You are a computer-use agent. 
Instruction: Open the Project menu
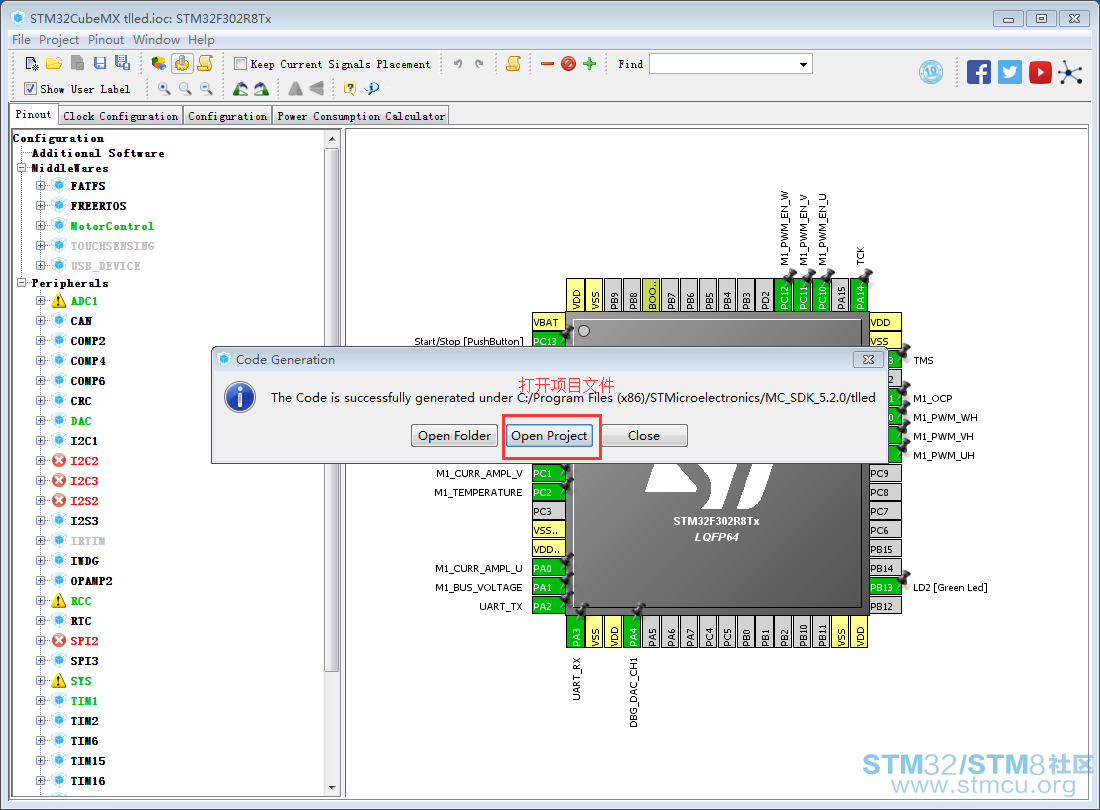[x=59, y=40]
